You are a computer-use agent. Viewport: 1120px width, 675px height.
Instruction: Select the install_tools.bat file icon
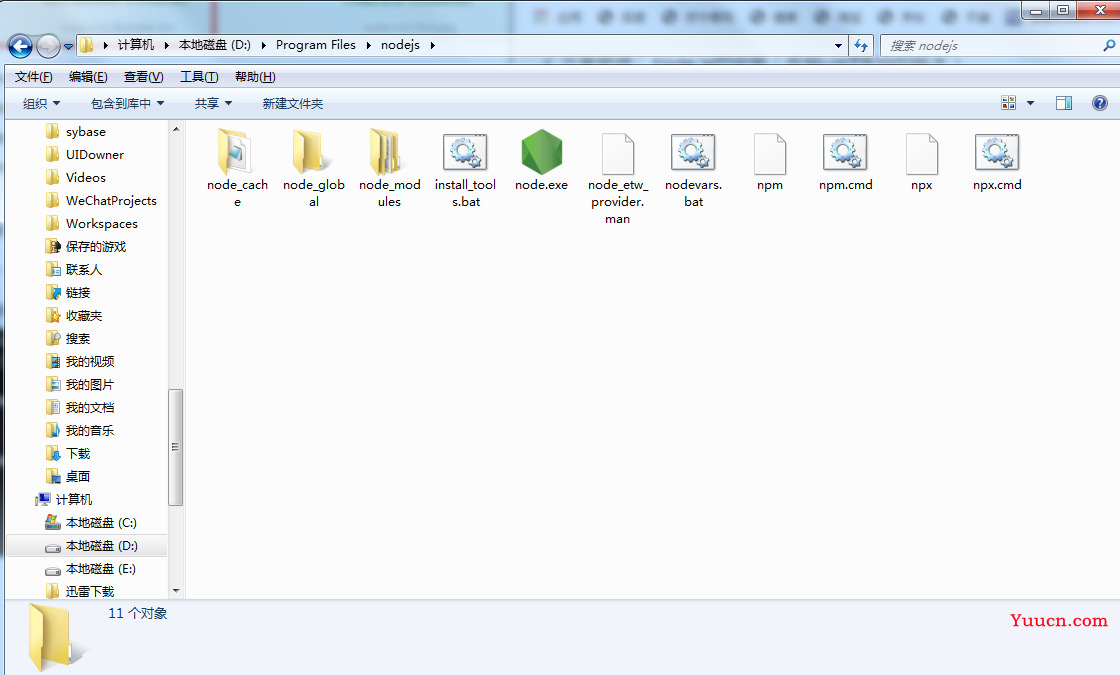(465, 152)
